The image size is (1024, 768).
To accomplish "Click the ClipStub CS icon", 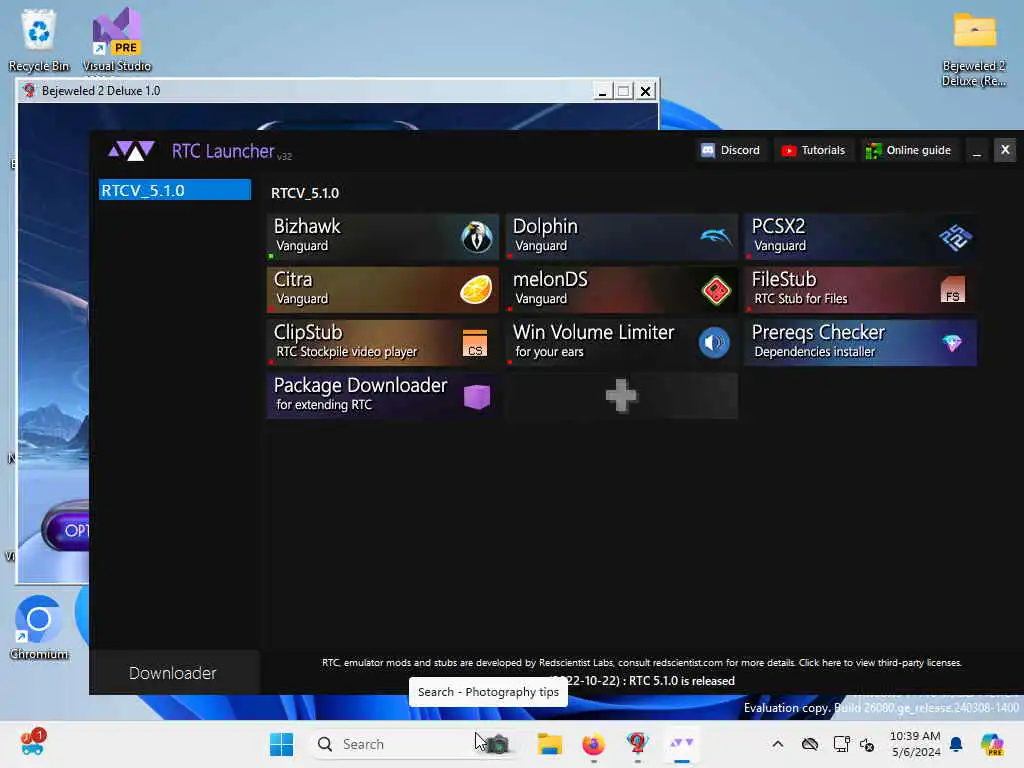I will tap(475, 343).
